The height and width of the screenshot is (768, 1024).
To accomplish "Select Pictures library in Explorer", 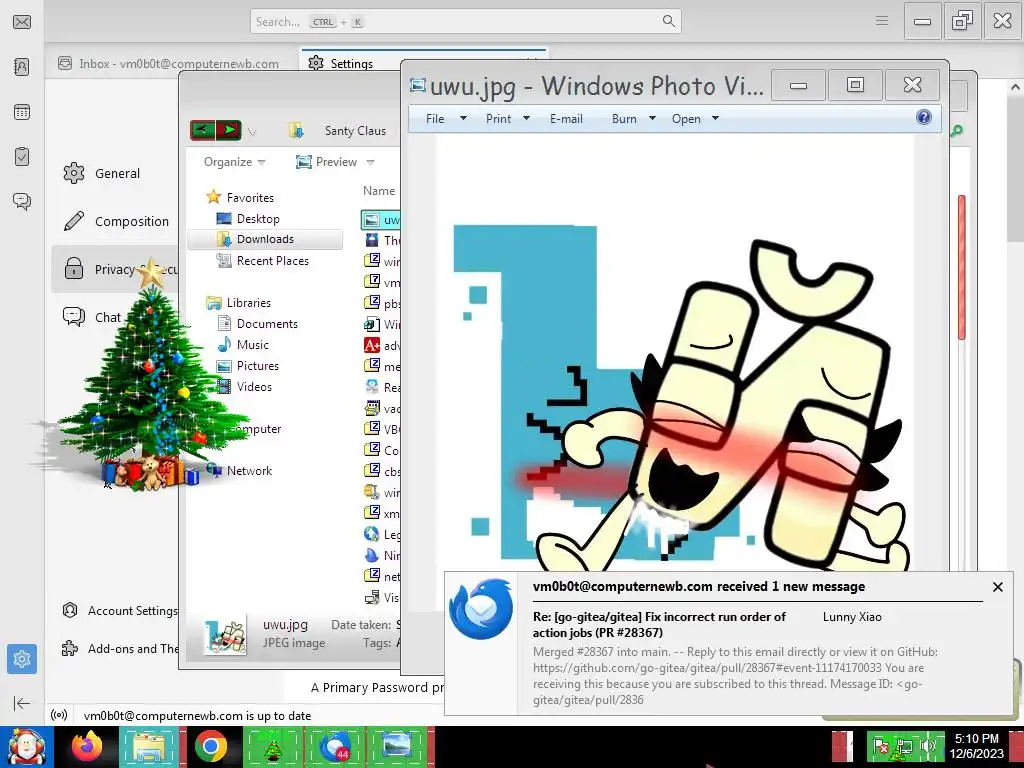I will pos(248,366).
